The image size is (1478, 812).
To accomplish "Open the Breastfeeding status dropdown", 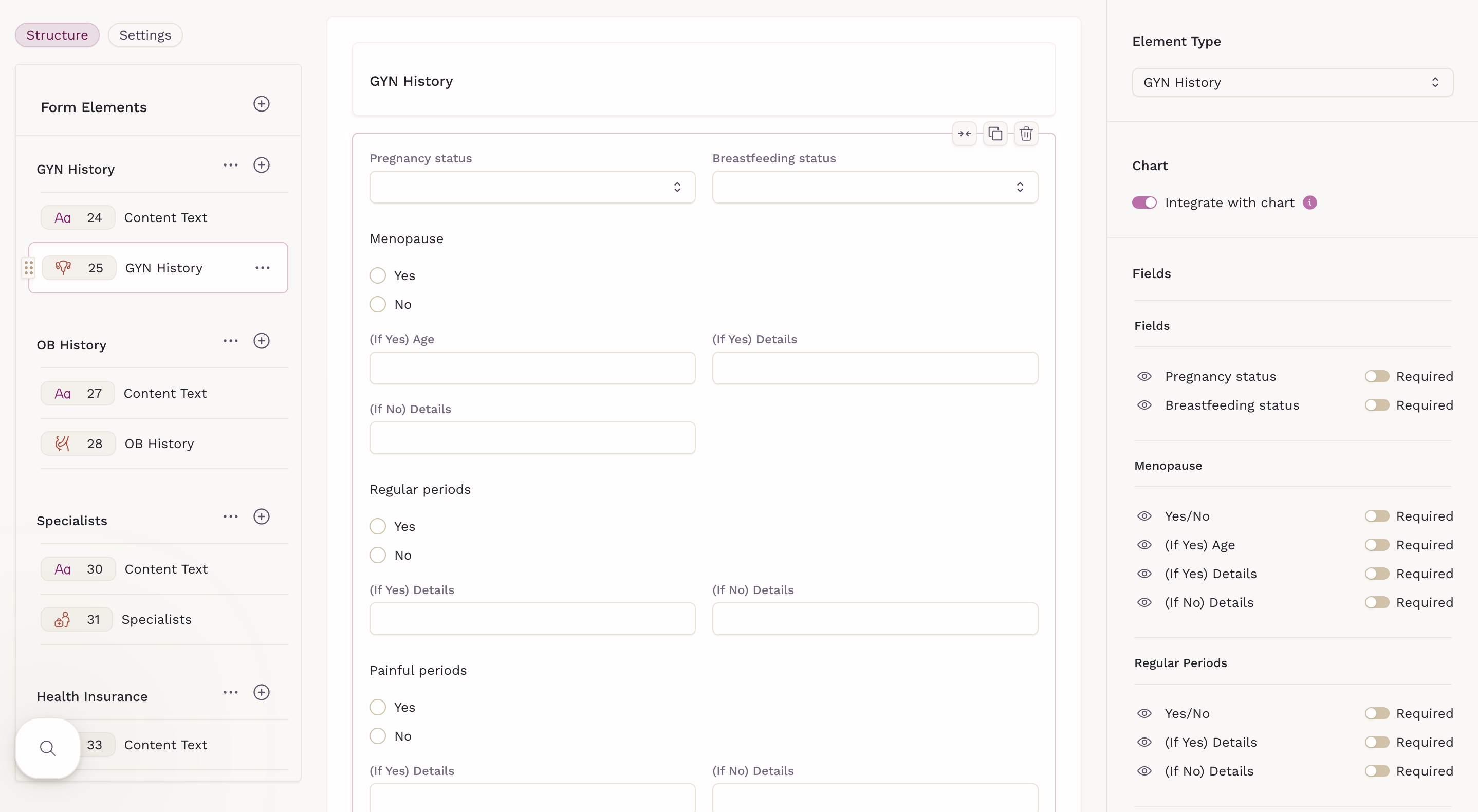I will [x=874, y=187].
